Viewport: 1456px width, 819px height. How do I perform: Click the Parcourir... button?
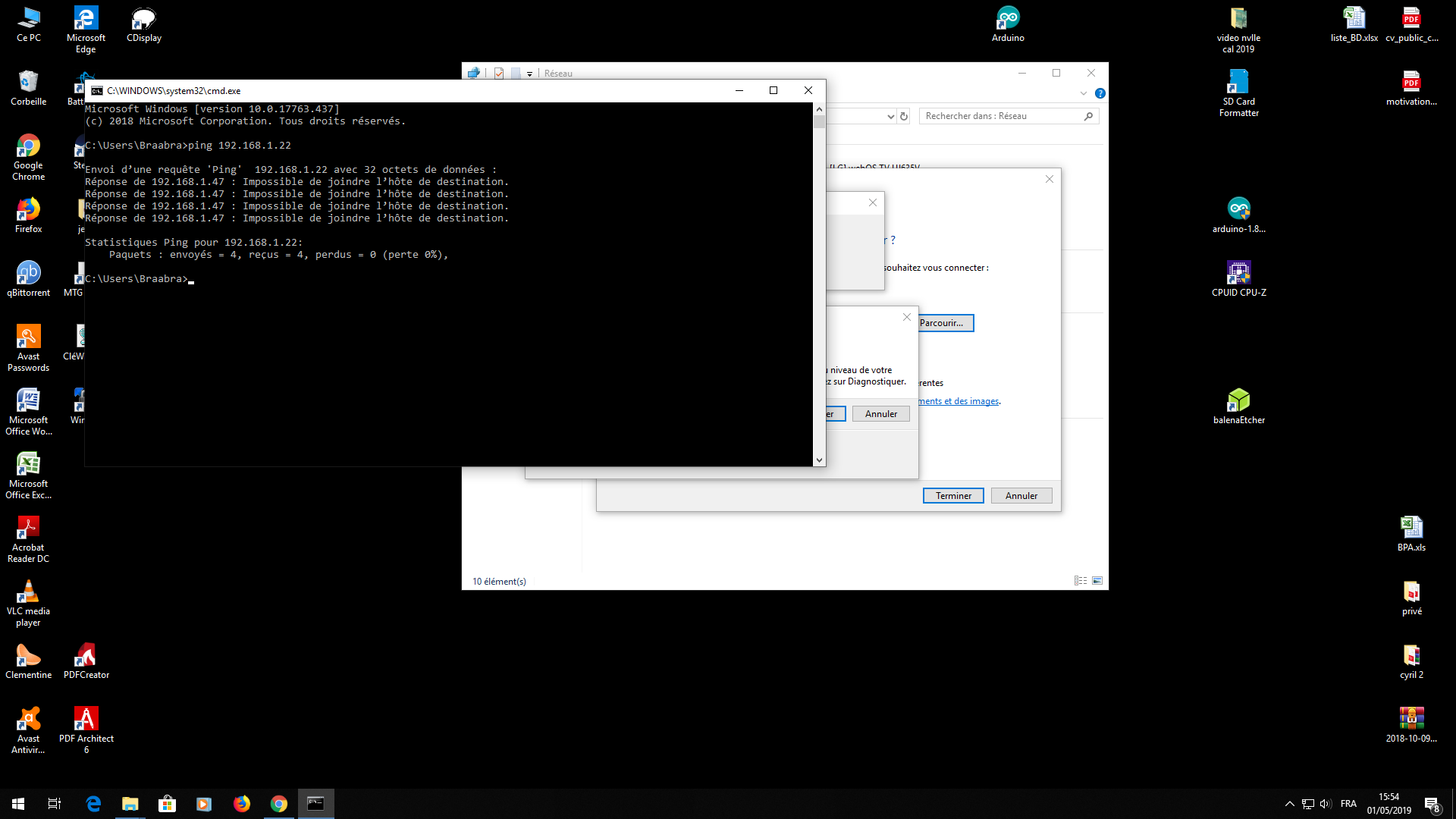946,323
